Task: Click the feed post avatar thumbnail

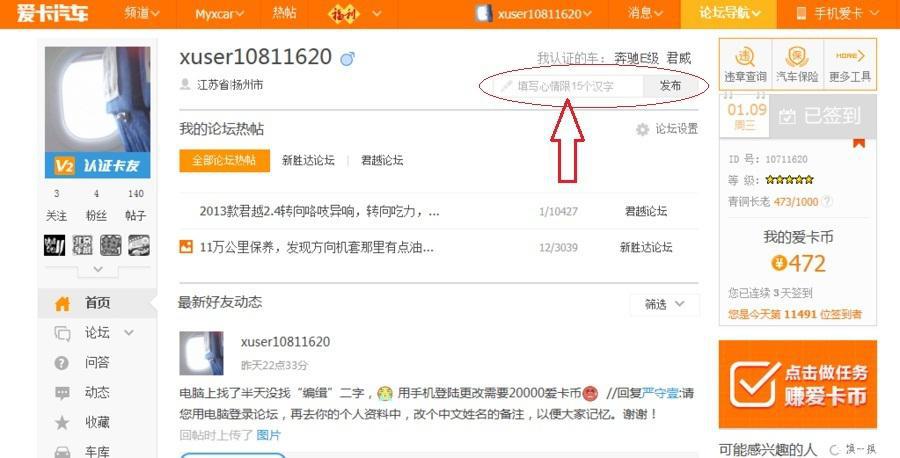Action: pyautogui.click(x=201, y=353)
